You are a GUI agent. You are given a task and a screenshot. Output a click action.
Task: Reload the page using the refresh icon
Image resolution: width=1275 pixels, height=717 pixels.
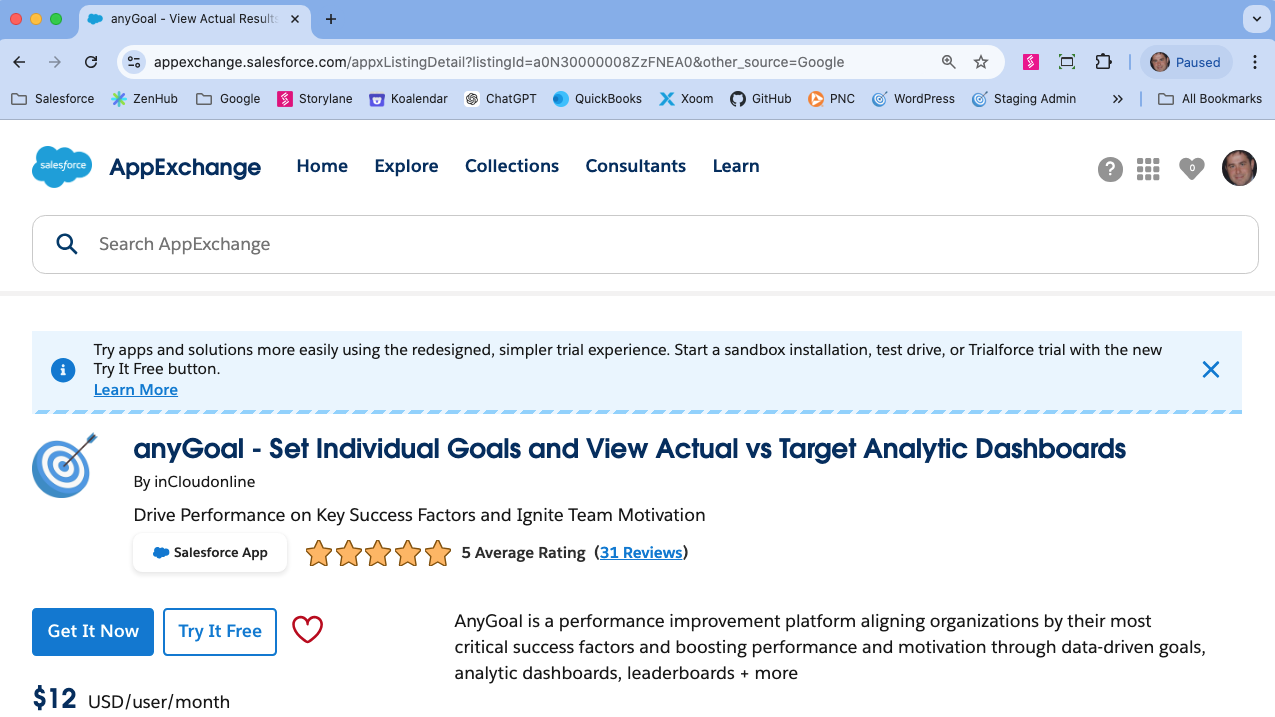pyautogui.click(x=91, y=62)
